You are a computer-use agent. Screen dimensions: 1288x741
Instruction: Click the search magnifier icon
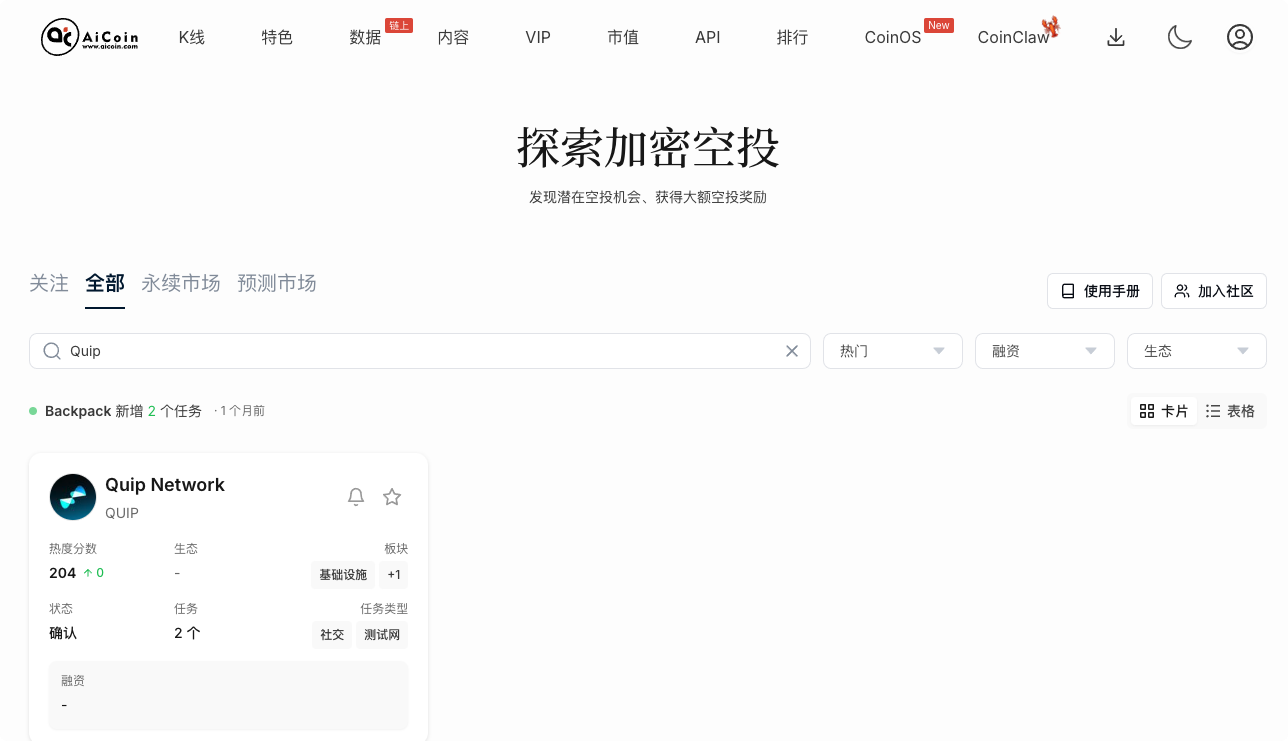51,351
